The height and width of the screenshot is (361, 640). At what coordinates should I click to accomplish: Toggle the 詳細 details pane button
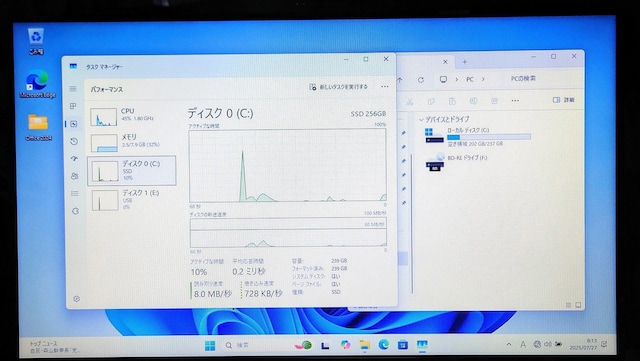tap(563, 100)
